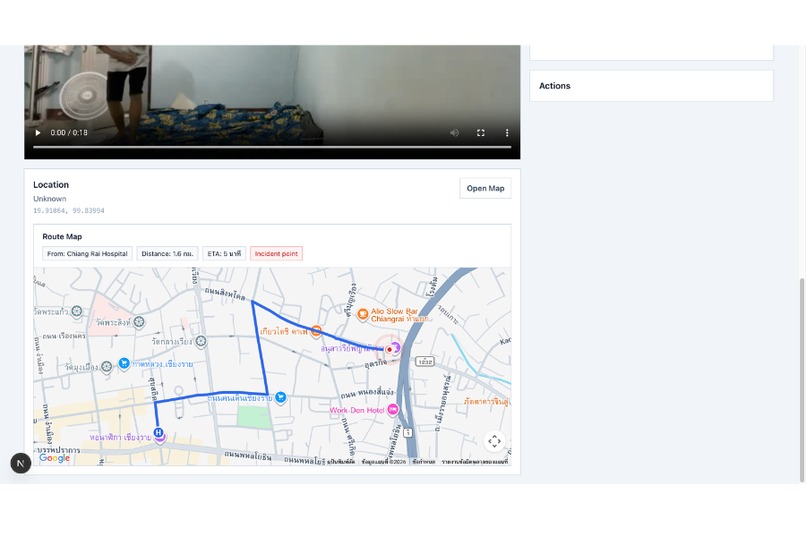Image resolution: width=806 pixels, height=537 pixels.
Task: Open the video's three-dot options menu
Action: pos(507,133)
